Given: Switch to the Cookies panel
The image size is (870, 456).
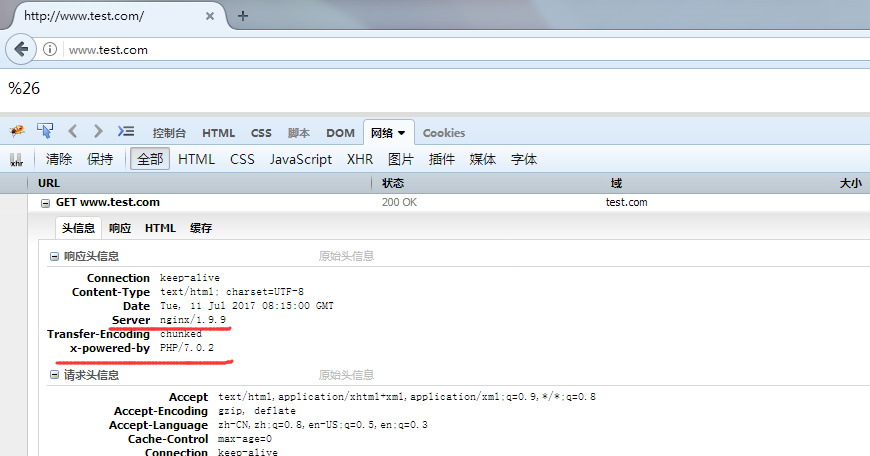Looking at the screenshot, I should coord(443,133).
